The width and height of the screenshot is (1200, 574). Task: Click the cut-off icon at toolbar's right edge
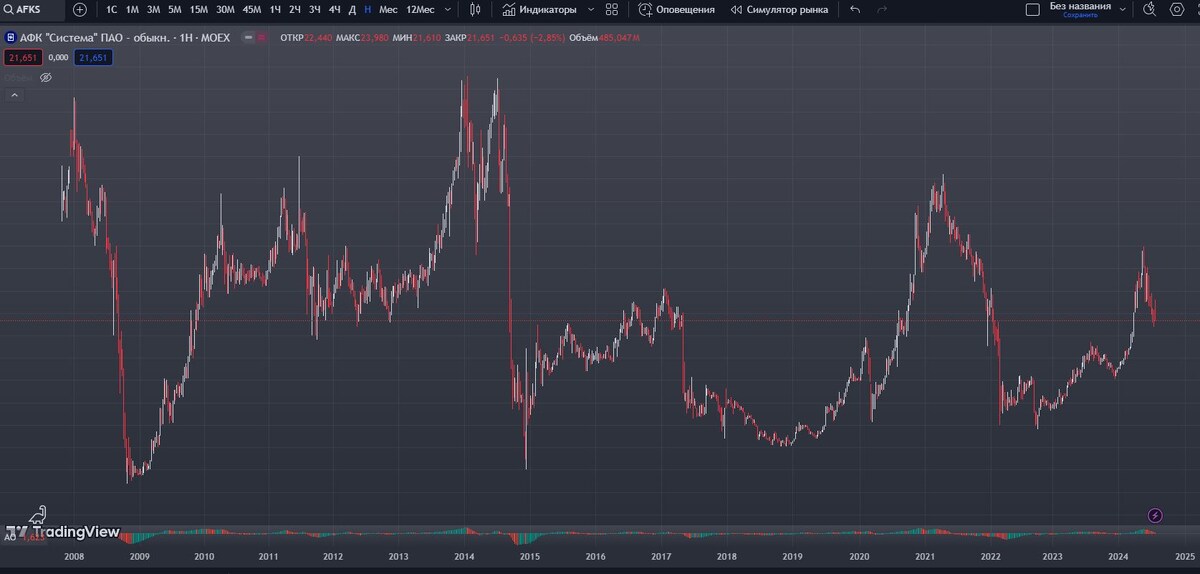pyautogui.click(x=1196, y=9)
